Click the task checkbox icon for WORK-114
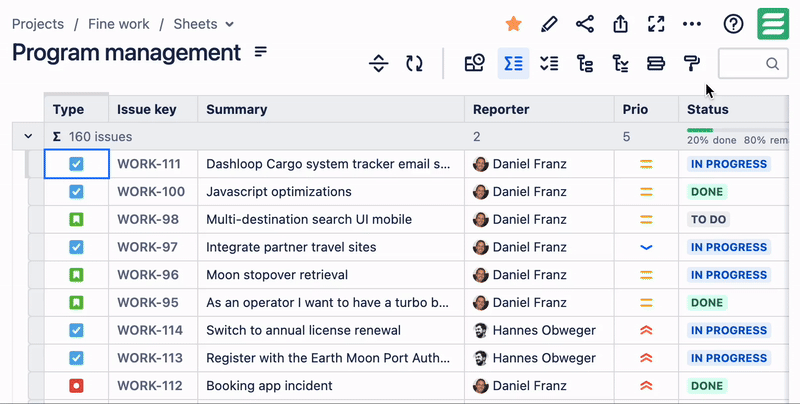The height and width of the screenshot is (404, 800). tap(76, 330)
